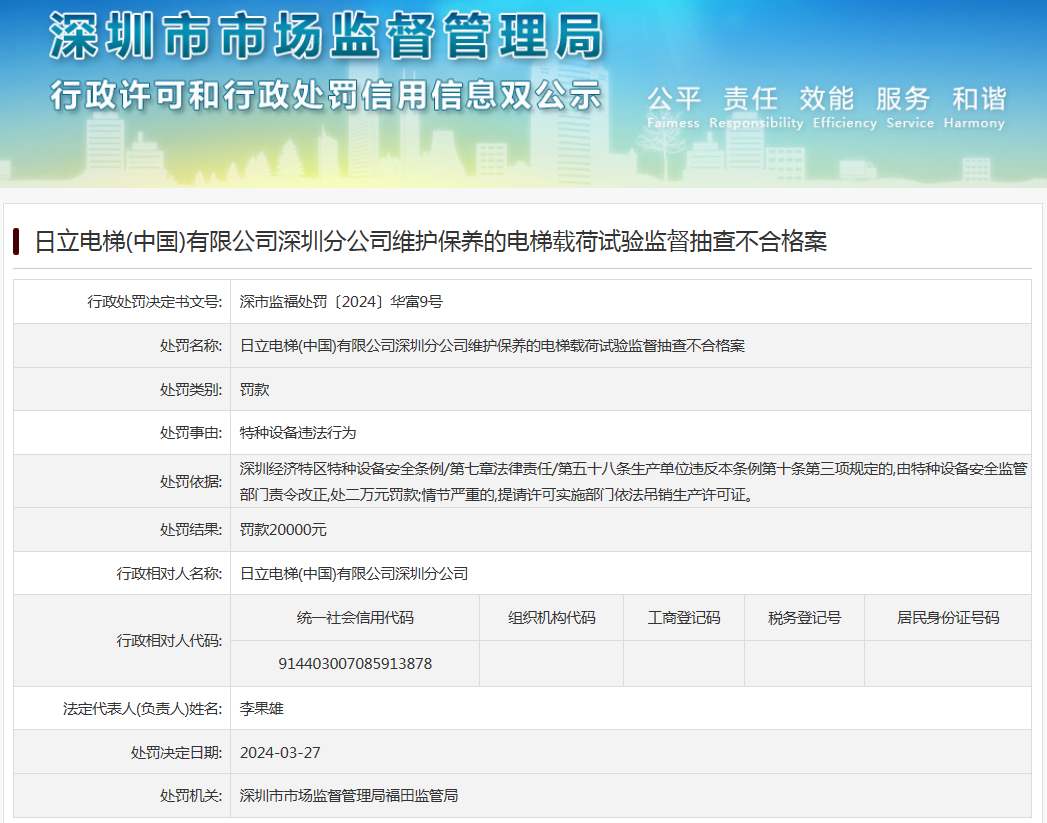Viewport: 1047px width, 823px height.
Task: Select the document number 深市监福处罚〔2024〕华富9号
Action: pyautogui.click(x=341, y=302)
